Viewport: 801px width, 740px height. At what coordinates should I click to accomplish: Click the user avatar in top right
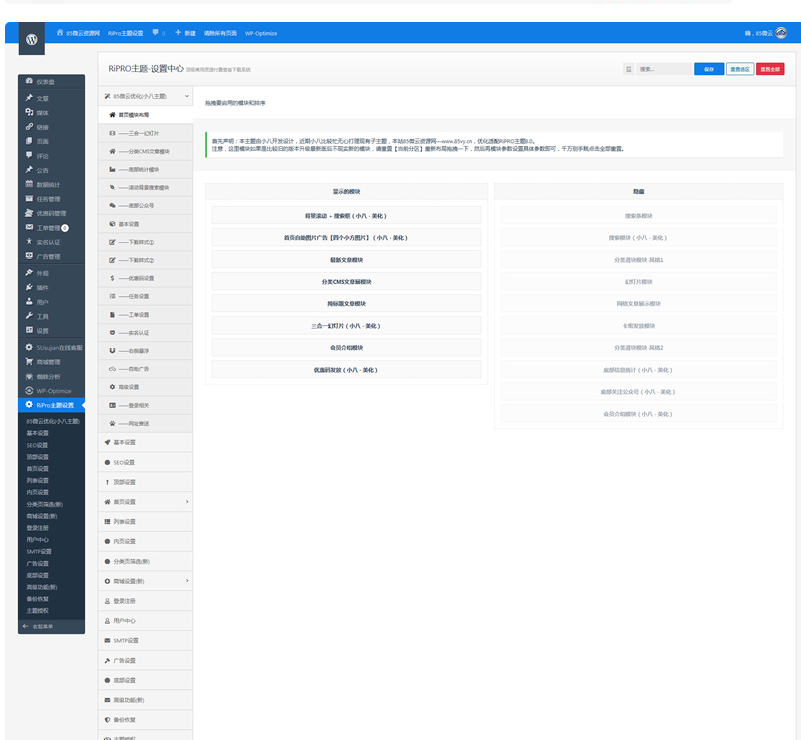781,33
